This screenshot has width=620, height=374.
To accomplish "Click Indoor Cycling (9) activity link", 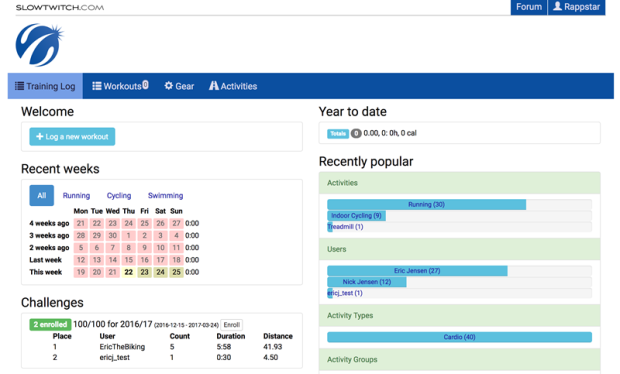I will tap(356, 215).
